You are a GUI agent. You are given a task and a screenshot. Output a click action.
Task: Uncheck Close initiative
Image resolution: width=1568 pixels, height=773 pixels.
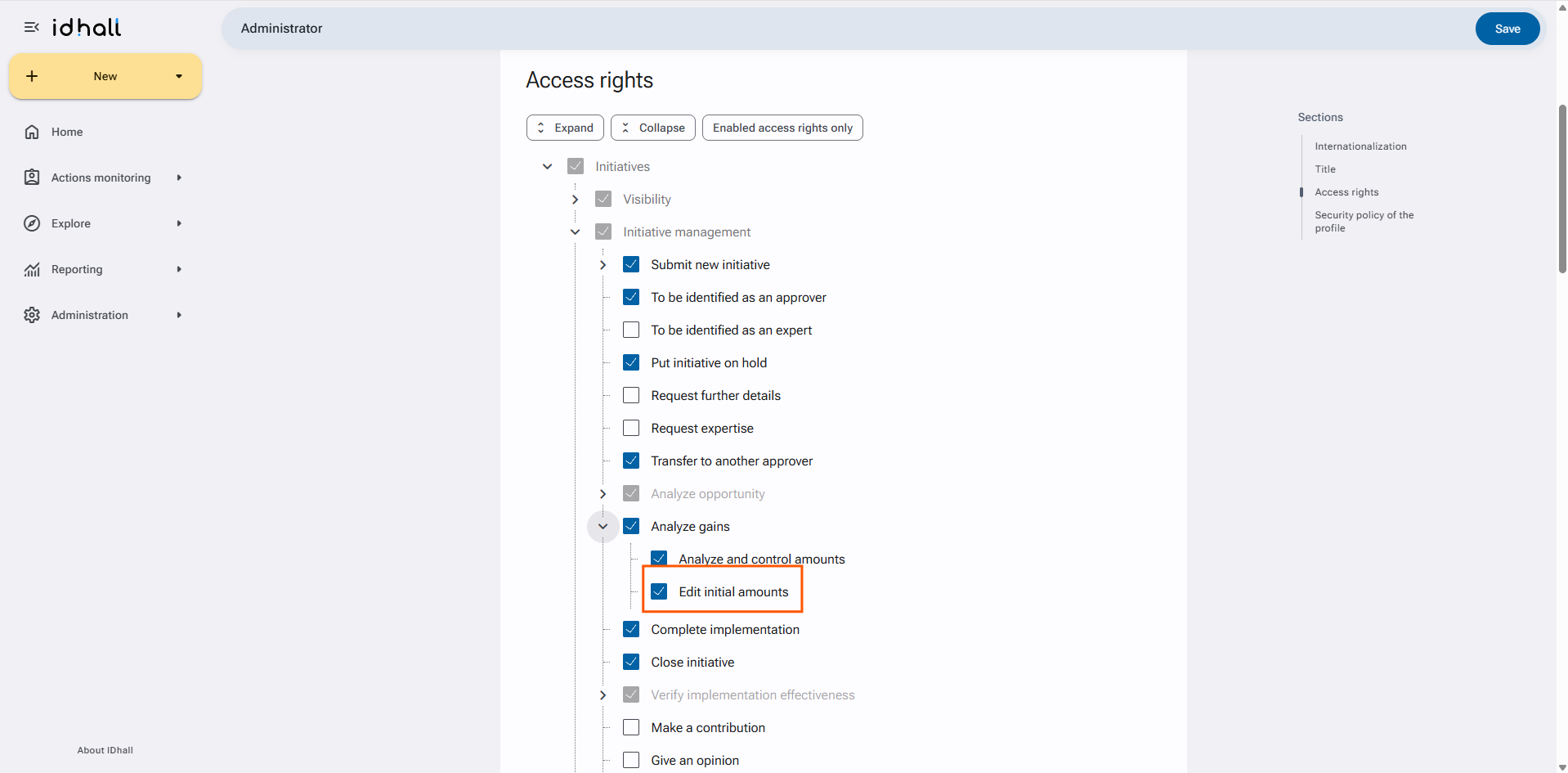pos(631,662)
